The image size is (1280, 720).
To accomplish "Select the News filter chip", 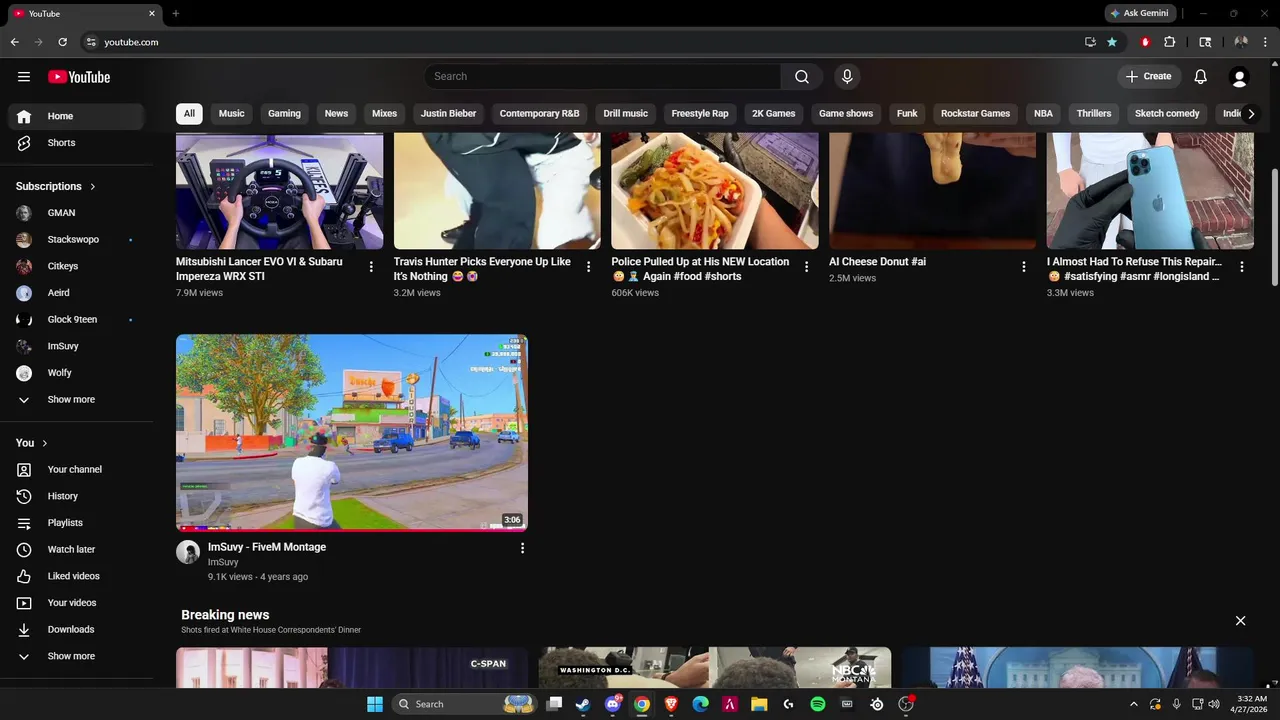I will click(336, 114).
